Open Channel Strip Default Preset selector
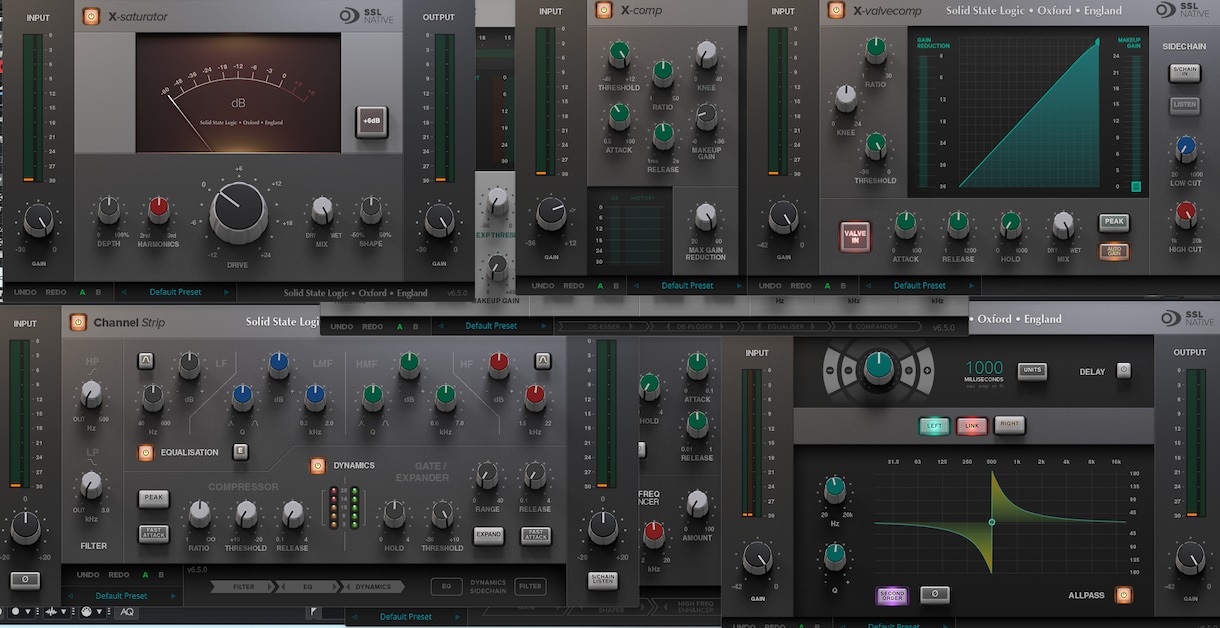The height and width of the screenshot is (628, 1220). click(x=121, y=596)
